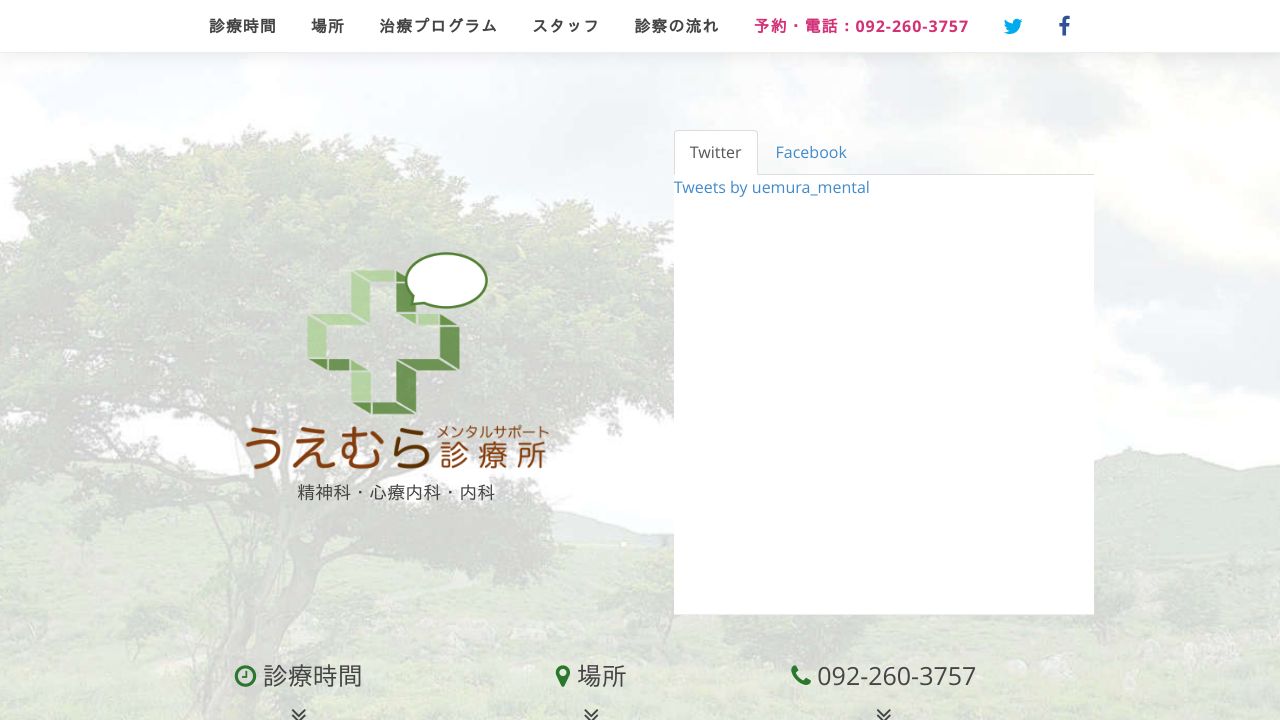Expand the chevron below the phone number

pyautogui.click(x=883, y=713)
